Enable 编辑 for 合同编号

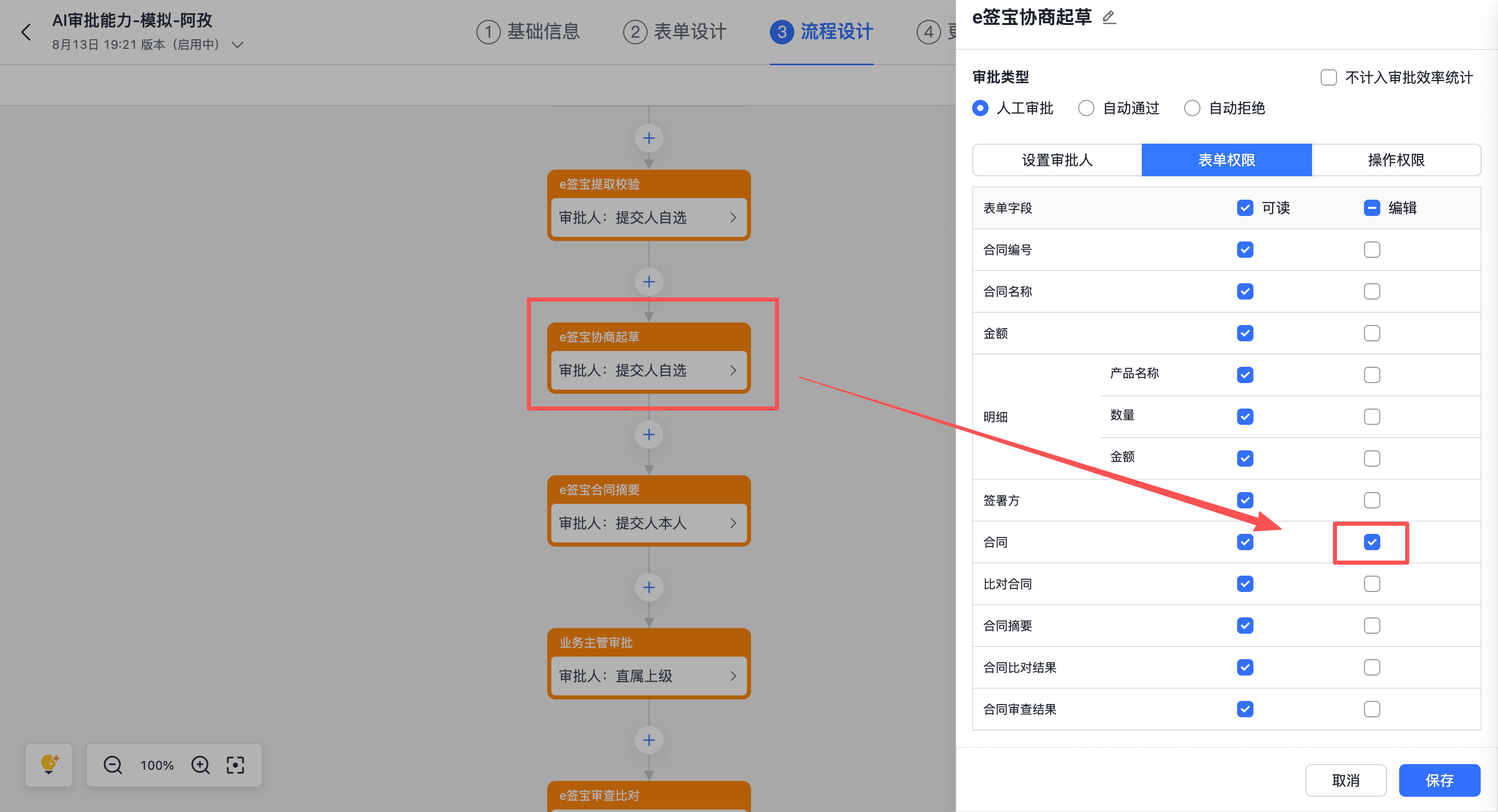coord(1372,250)
